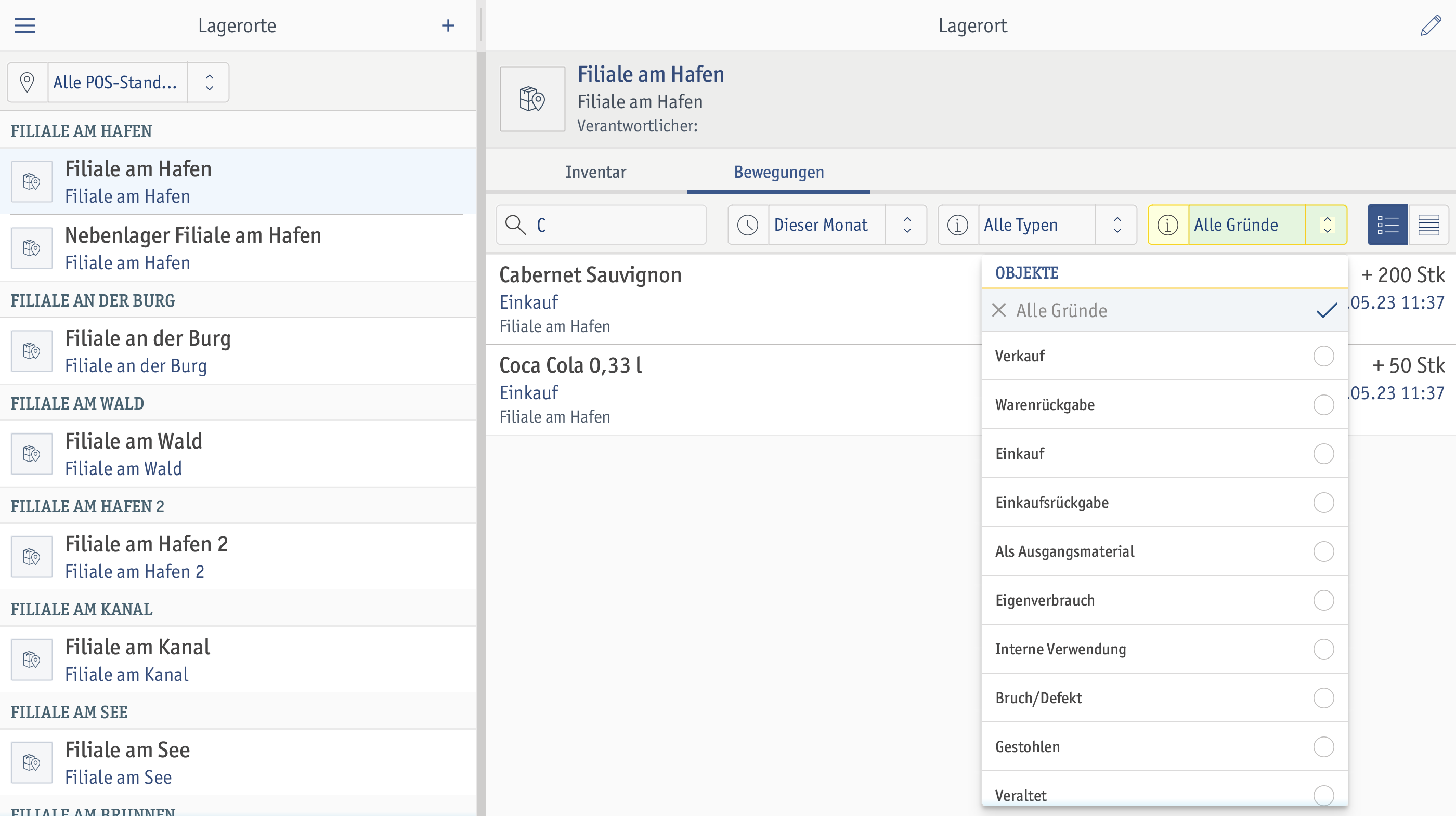The image size is (1456, 816).
Task: Click storage icon of Filiale am See
Action: tap(32, 762)
